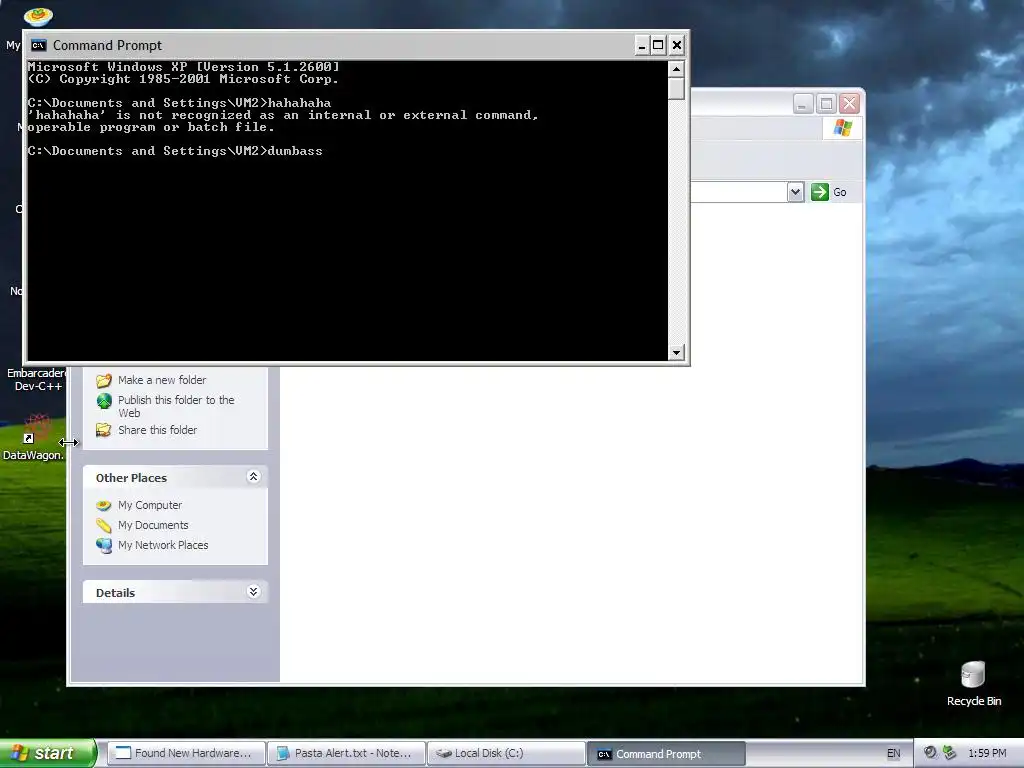This screenshot has height=768, width=1024.
Task: Select Command Prompt taskbar button
Action: pyautogui.click(x=666, y=754)
